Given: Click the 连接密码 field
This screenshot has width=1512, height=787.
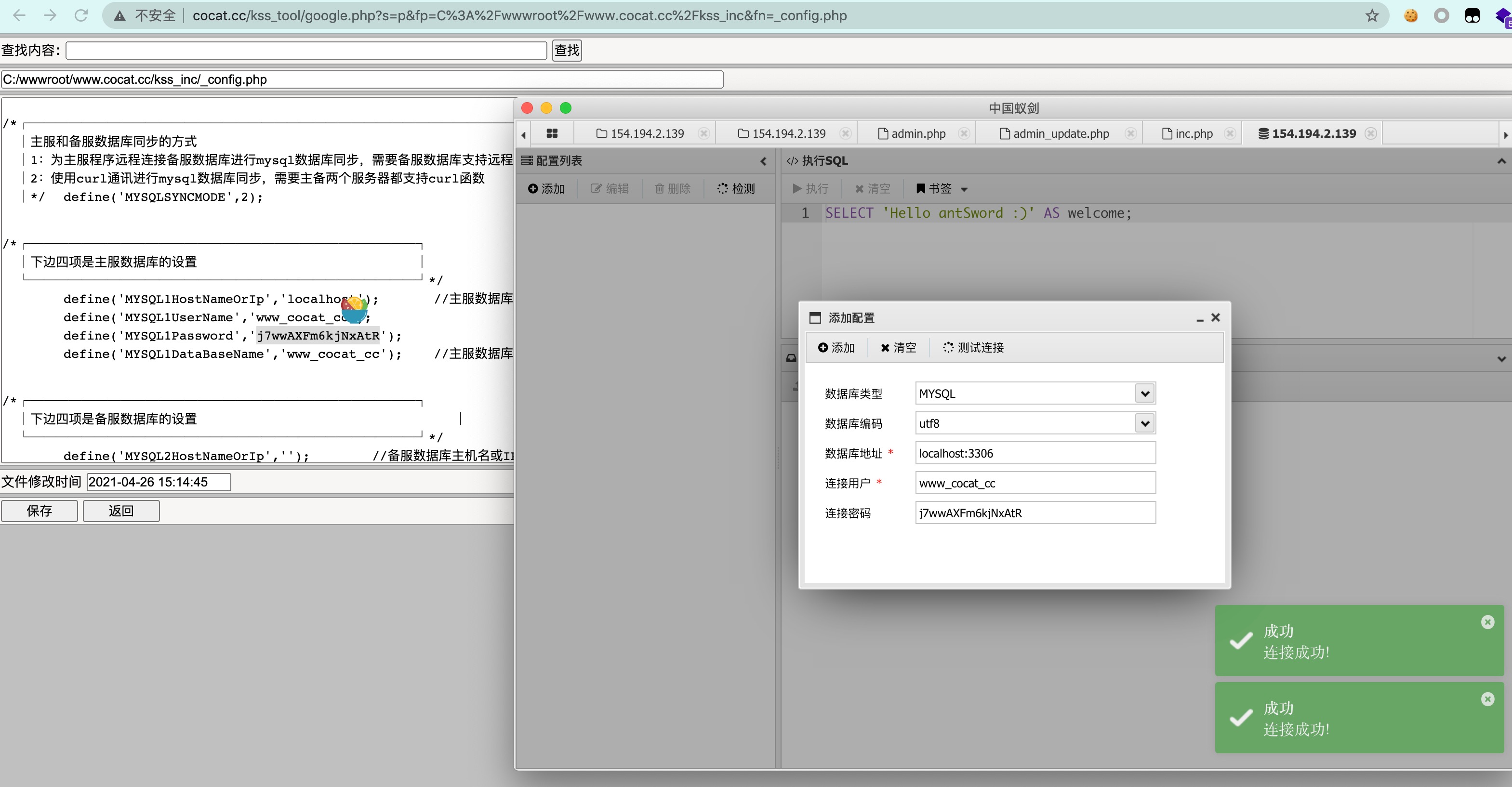Looking at the screenshot, I should (x=1035, y=513).
